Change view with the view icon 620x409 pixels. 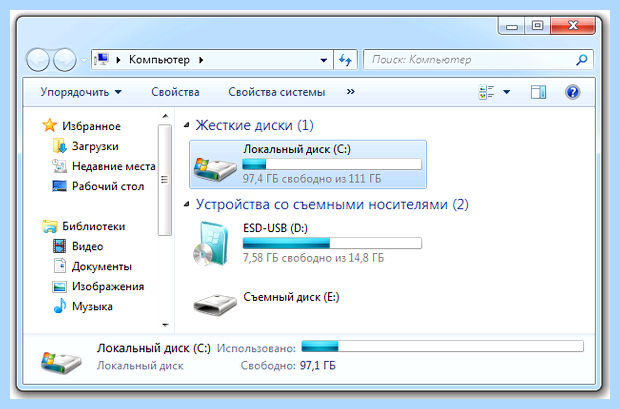coord(486,92)
